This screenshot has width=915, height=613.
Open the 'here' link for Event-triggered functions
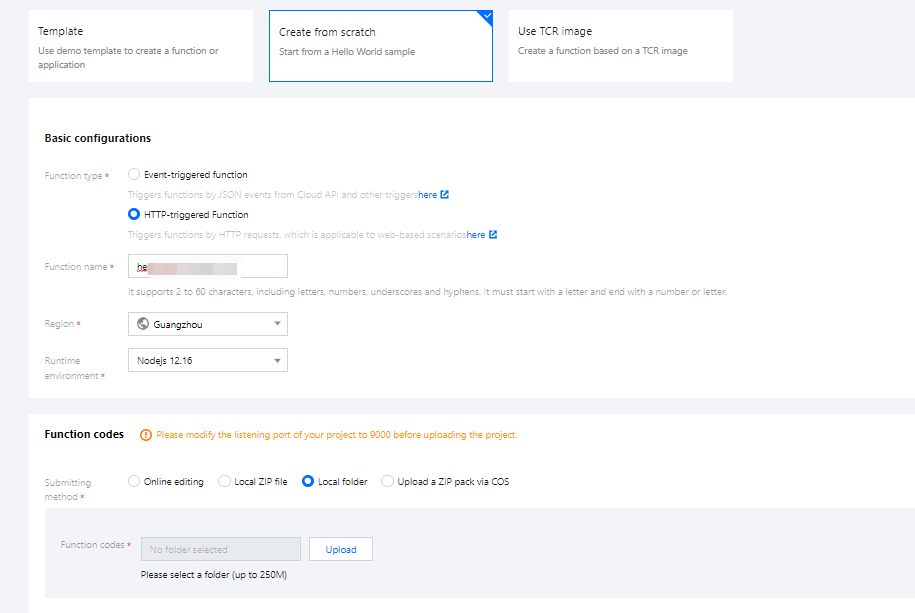point(428,195)
